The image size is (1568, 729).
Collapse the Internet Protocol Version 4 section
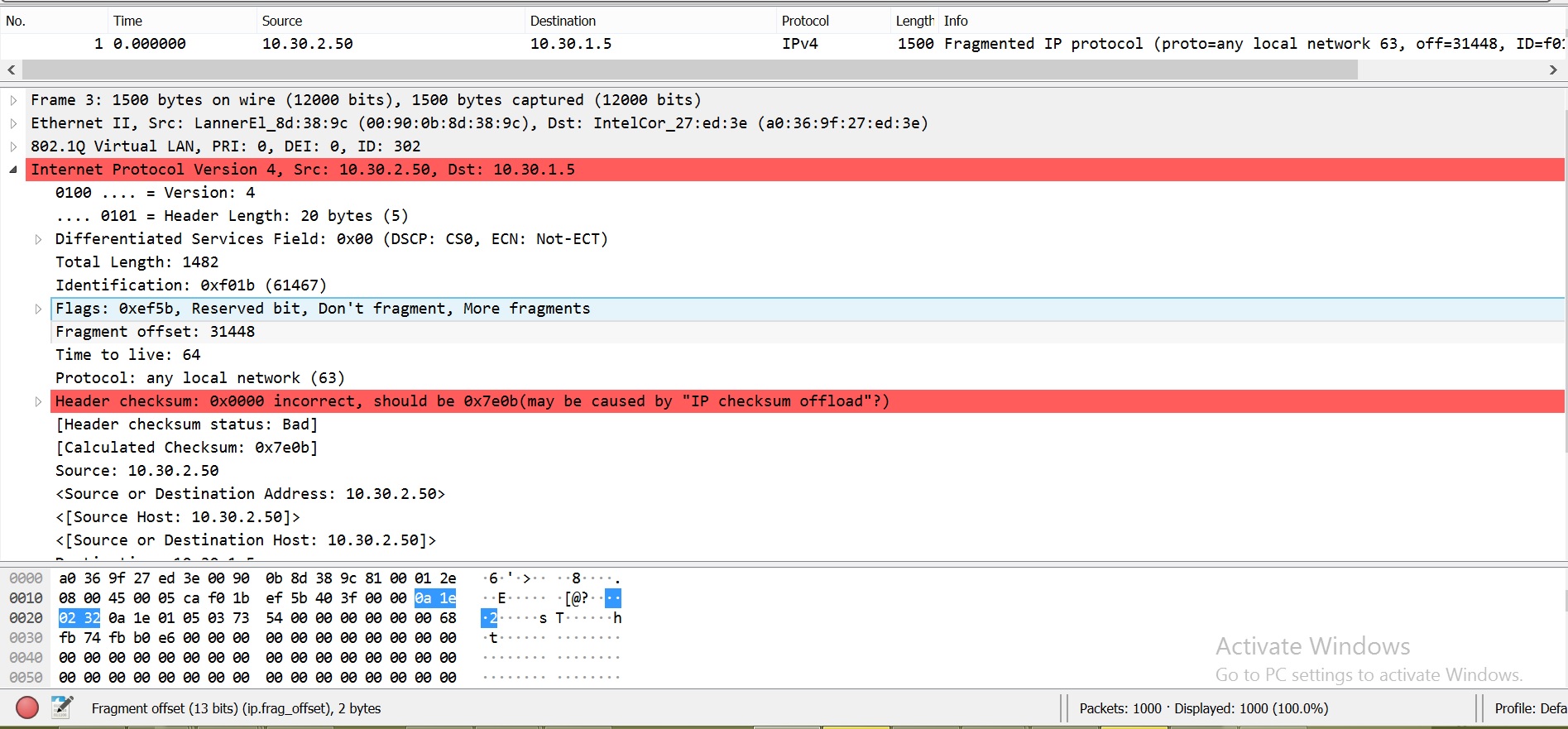13,170
